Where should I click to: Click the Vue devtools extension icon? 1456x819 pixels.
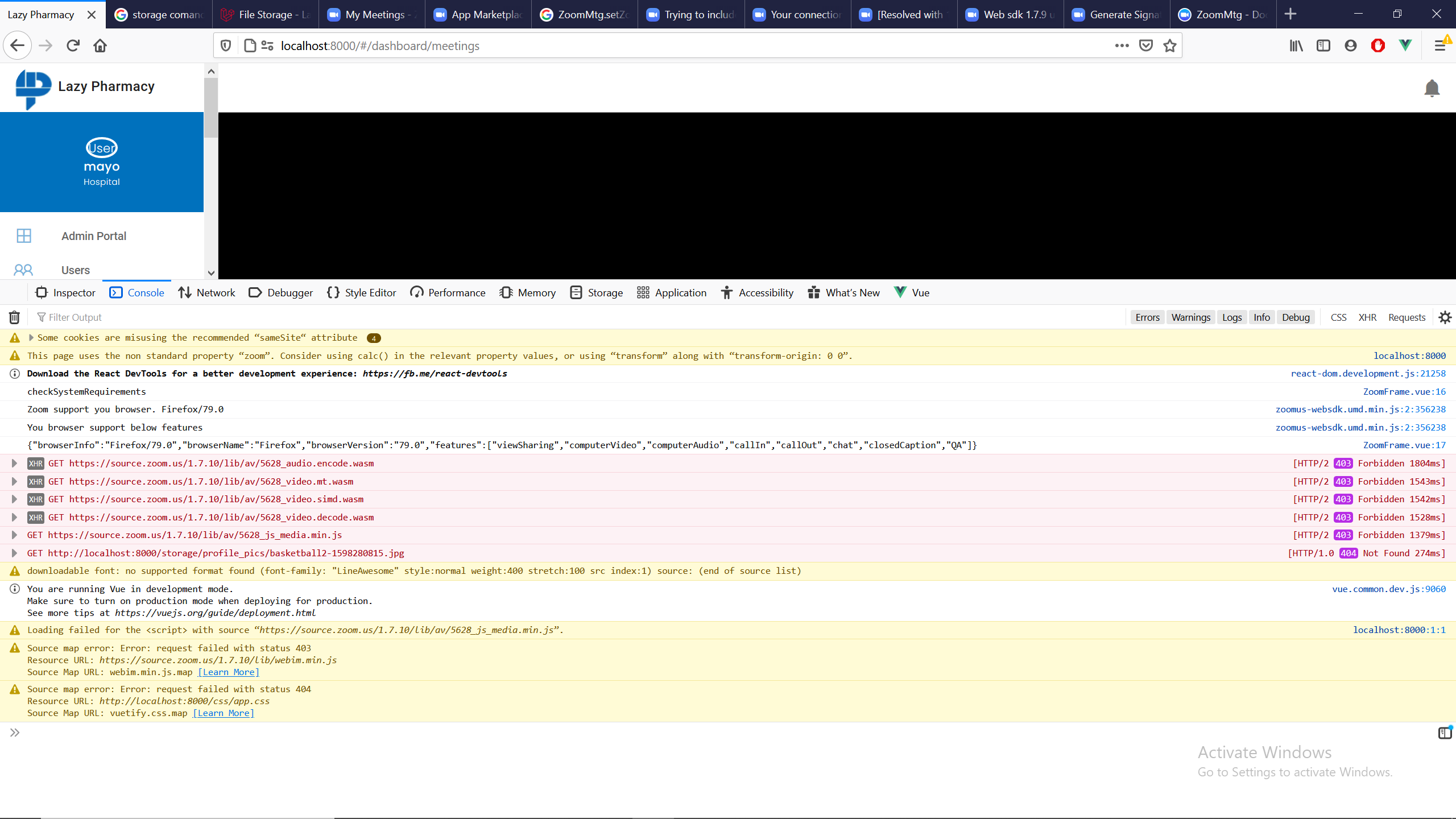pyautogui.click(x=1405, y=45)
